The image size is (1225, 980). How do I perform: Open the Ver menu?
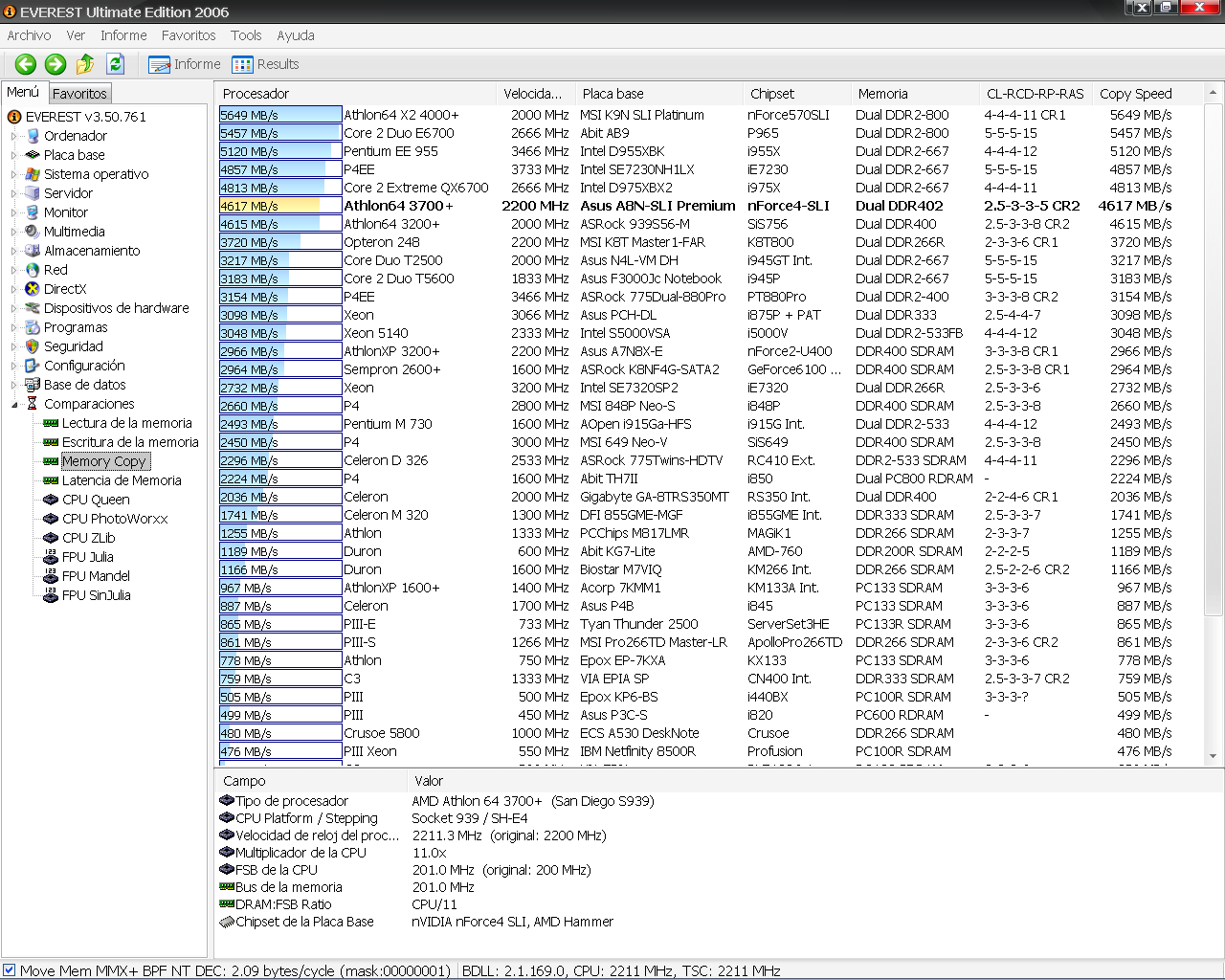76,35
